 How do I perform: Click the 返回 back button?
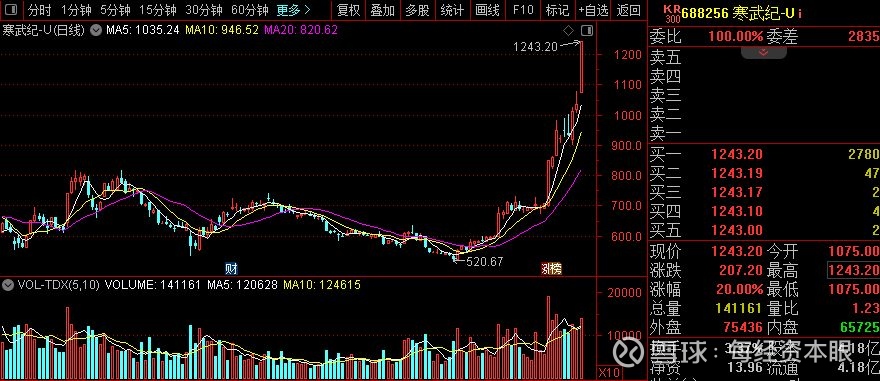[628, 10]
